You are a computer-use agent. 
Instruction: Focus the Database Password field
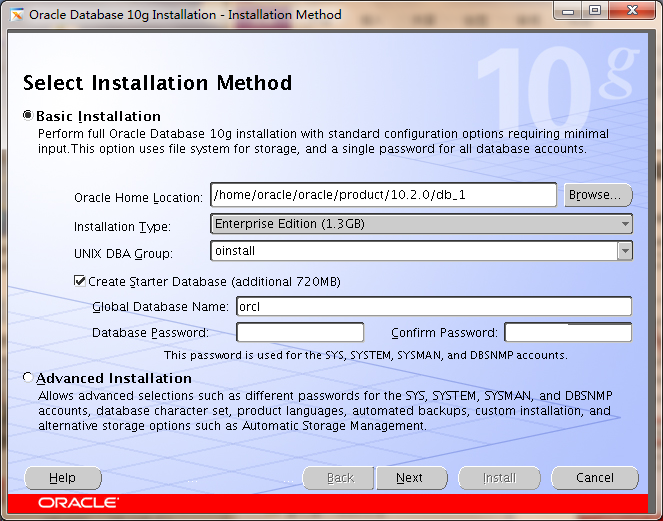[x=300, y=332]
